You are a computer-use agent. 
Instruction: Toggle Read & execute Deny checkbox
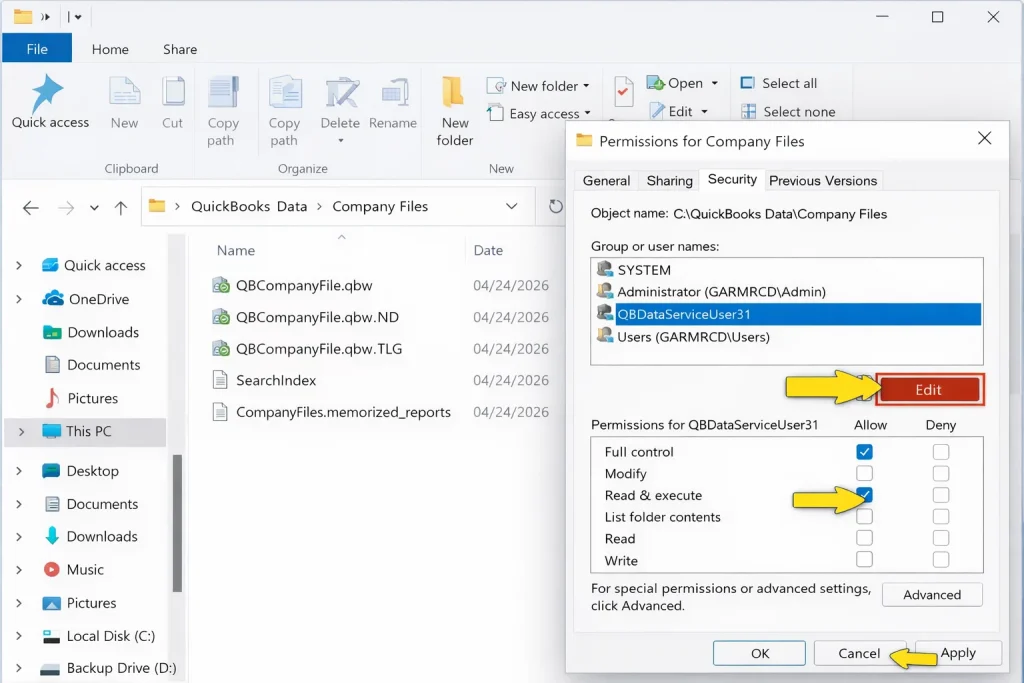click(941, 495)
